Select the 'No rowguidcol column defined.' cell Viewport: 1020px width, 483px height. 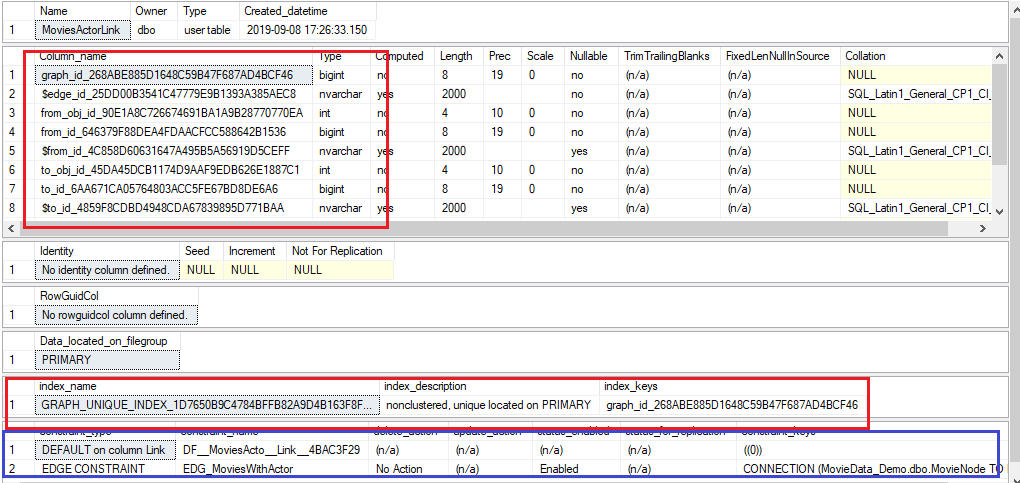(114, 315)
